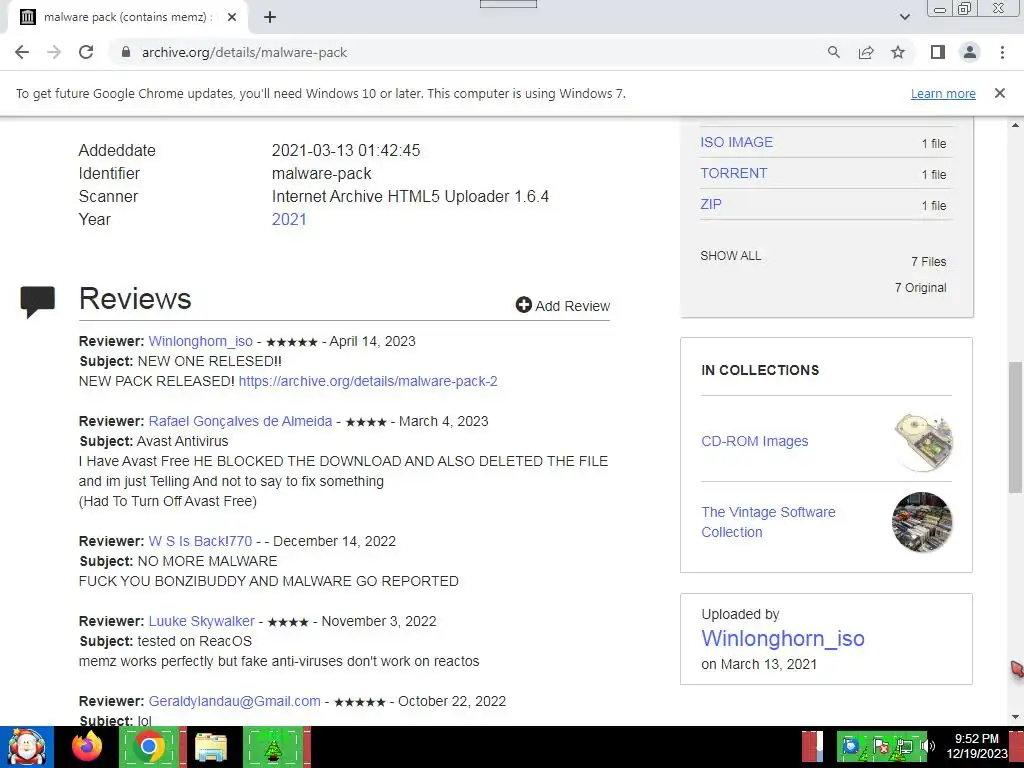Click the ZIP download option
The image size is (1024, 768).
[711, 204]
